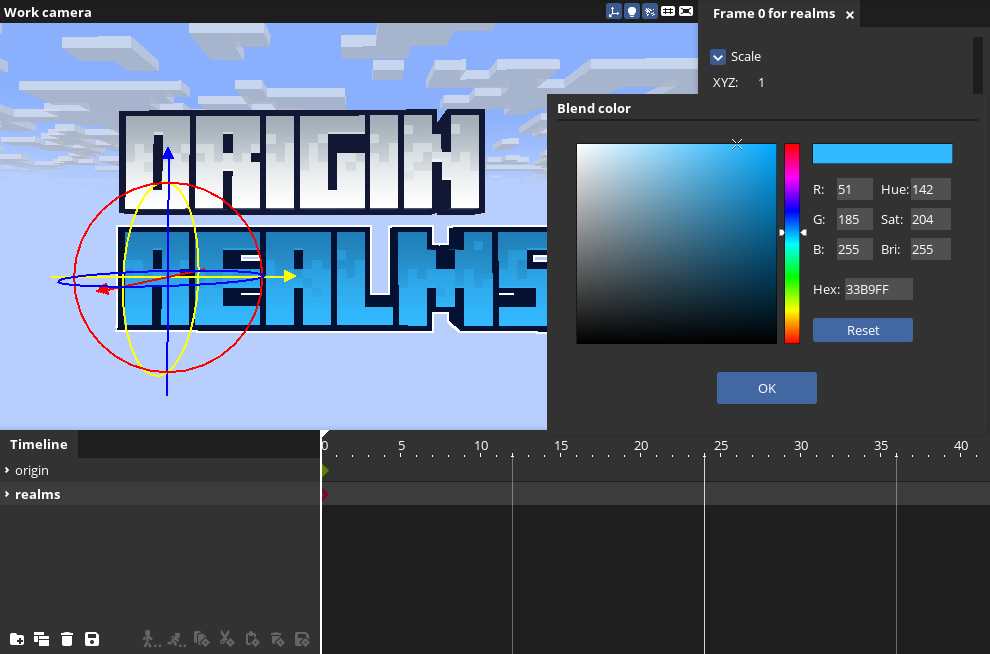Click the Reset color button
Screen dimensions: 990x654
tap(862, 330)
